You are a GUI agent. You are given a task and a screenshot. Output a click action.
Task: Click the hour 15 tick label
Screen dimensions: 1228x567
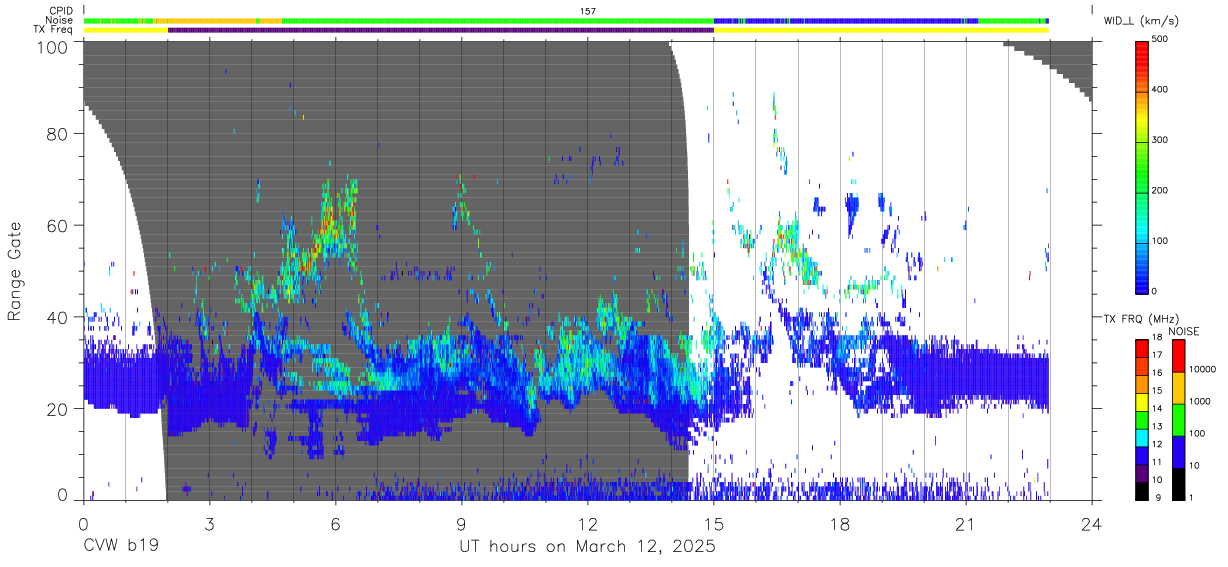(714, 522)
